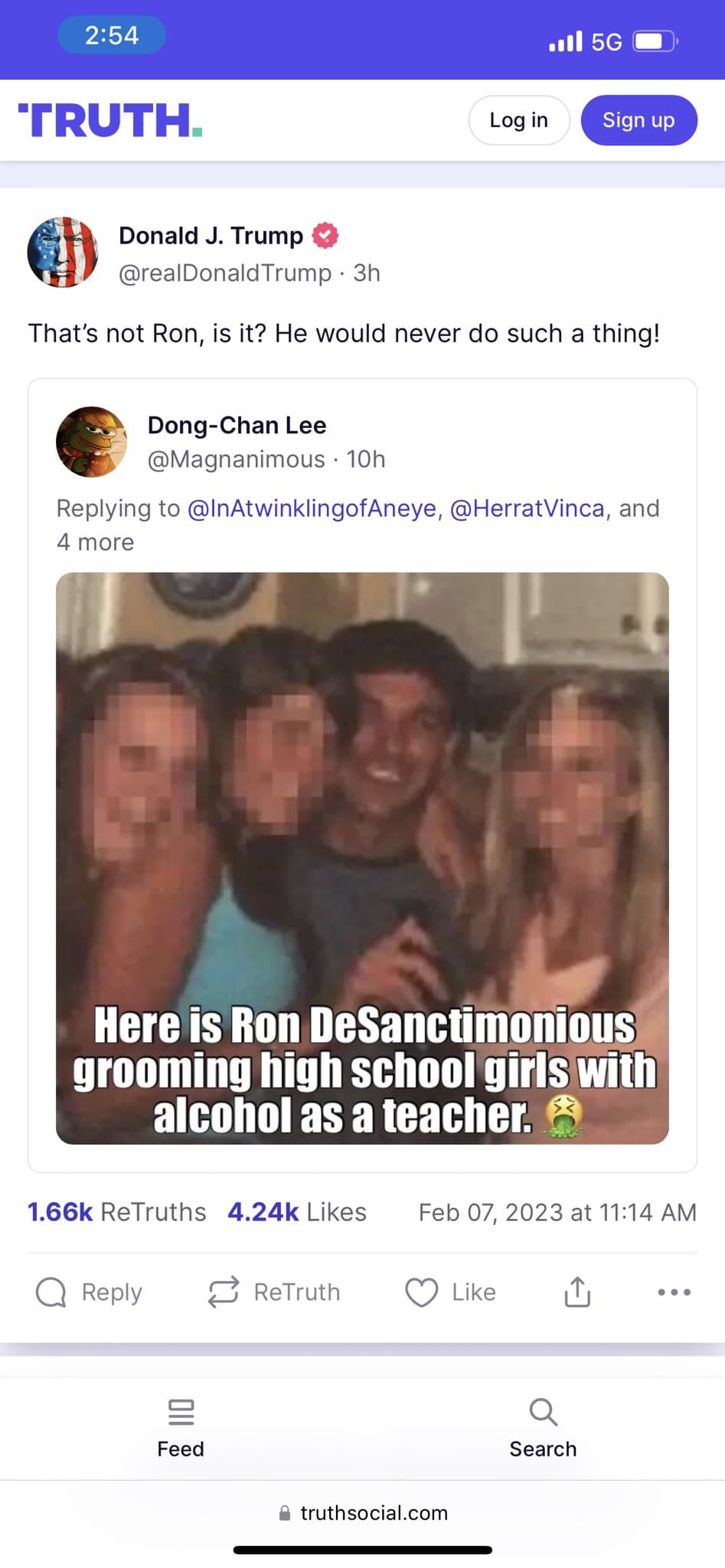The image size is (725, 1568).
Task: View the 1.66k ReTruths list
Action: click(116, 1212)
